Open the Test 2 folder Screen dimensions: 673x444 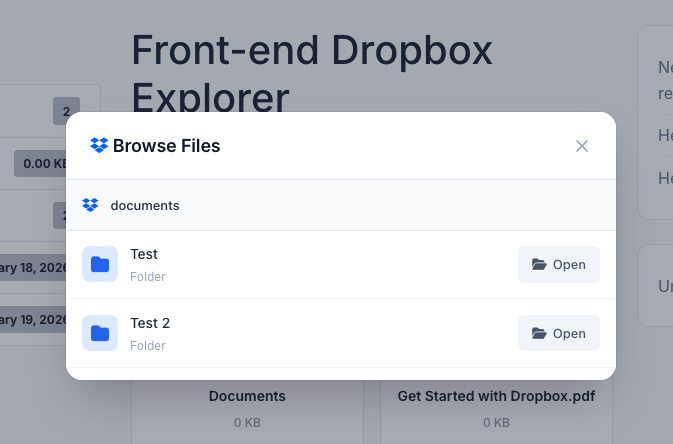(x=558, y=333)
